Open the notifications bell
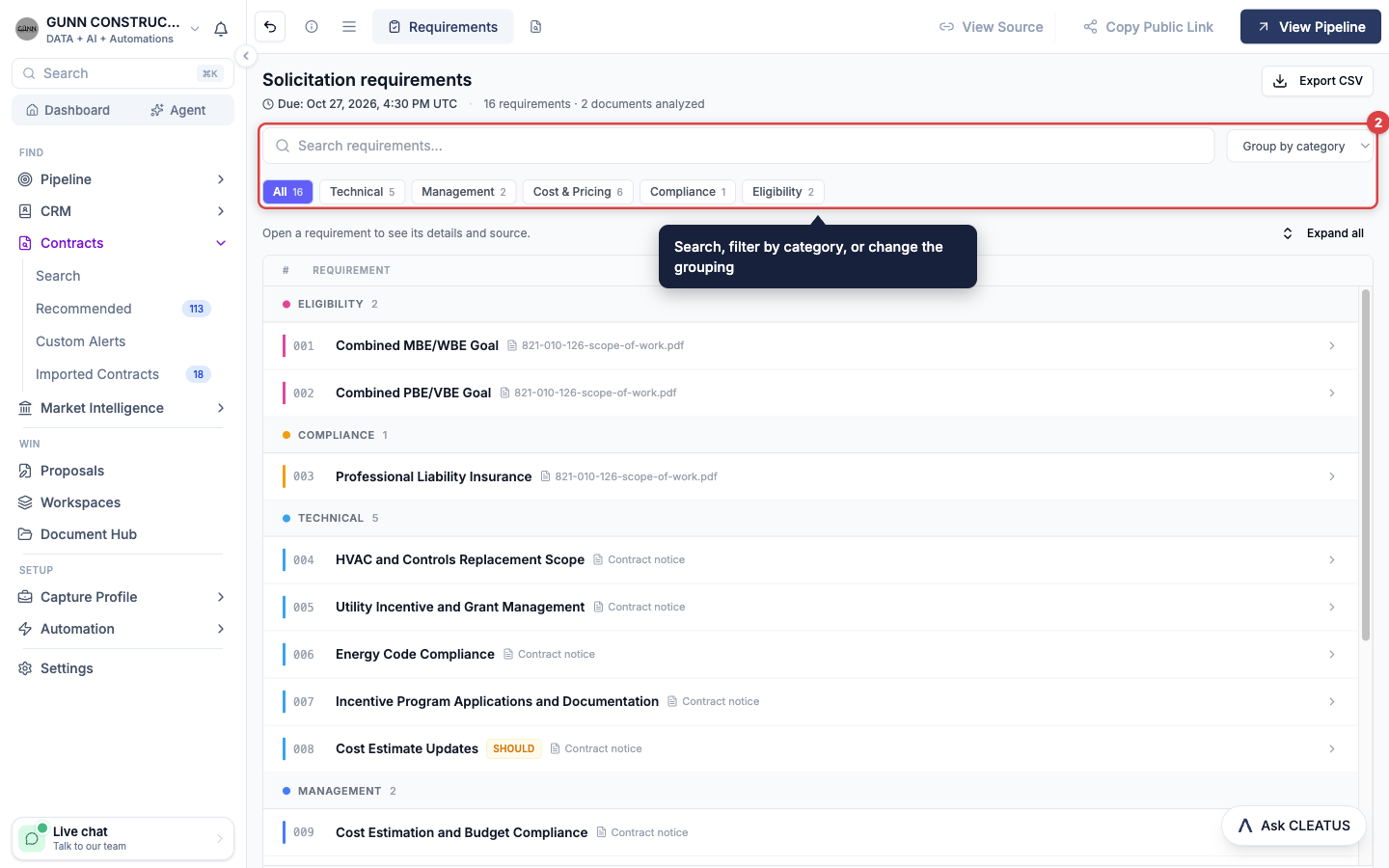The height and width of the screenshot is (868, 1389). (221, 29)
